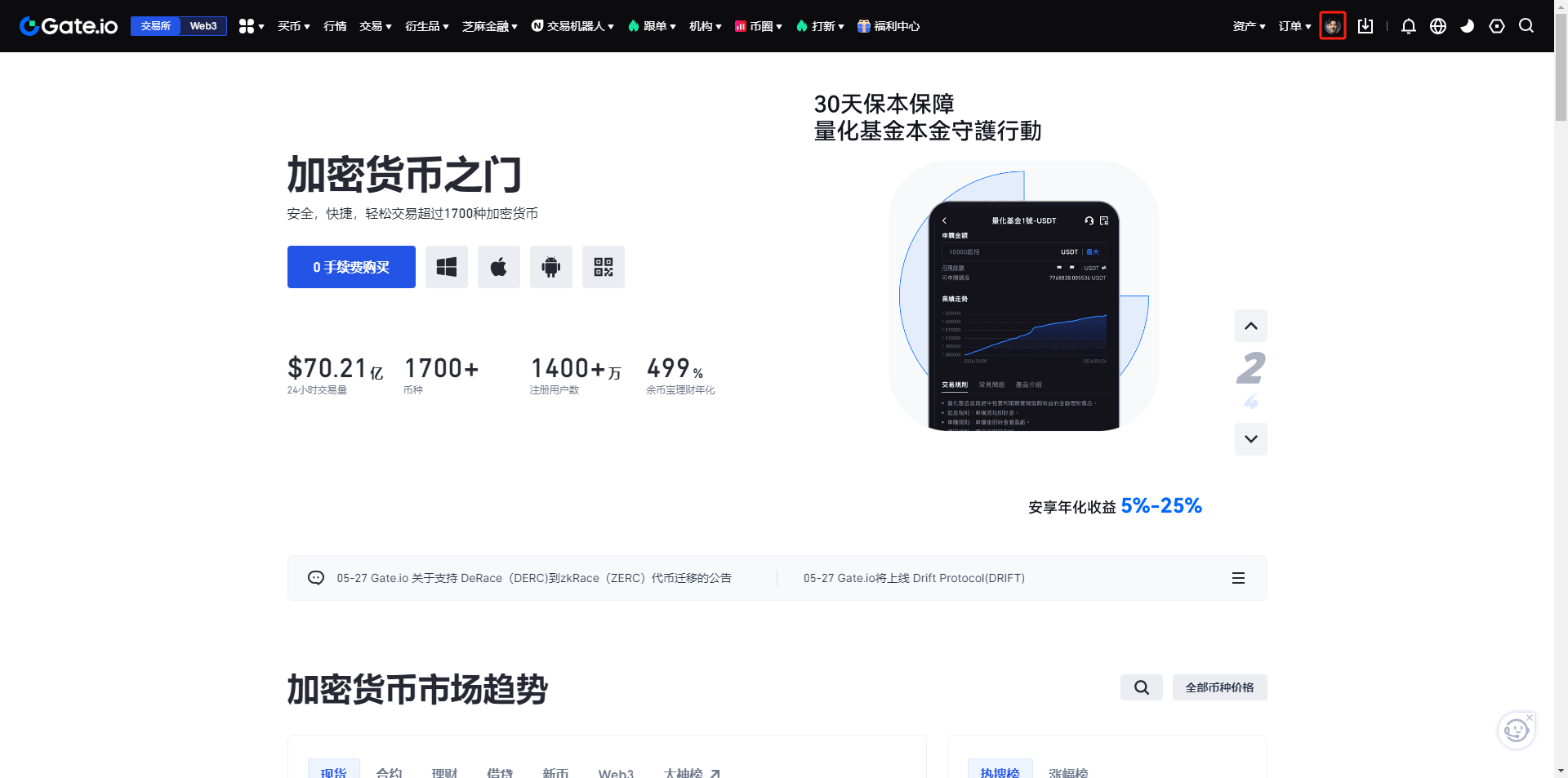Expand the 打新 dropdown
The image size is (1568, 778).
[x=821, y=26]
